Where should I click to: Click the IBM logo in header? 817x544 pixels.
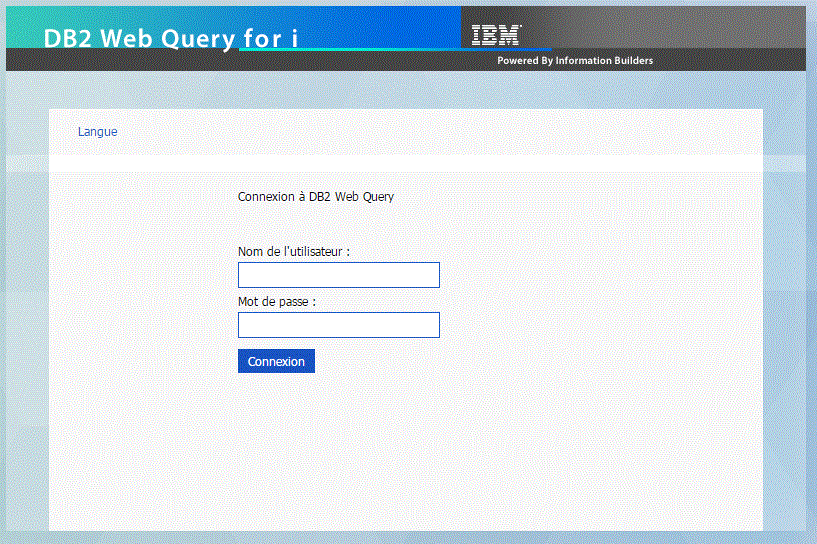tap(496, 35)
